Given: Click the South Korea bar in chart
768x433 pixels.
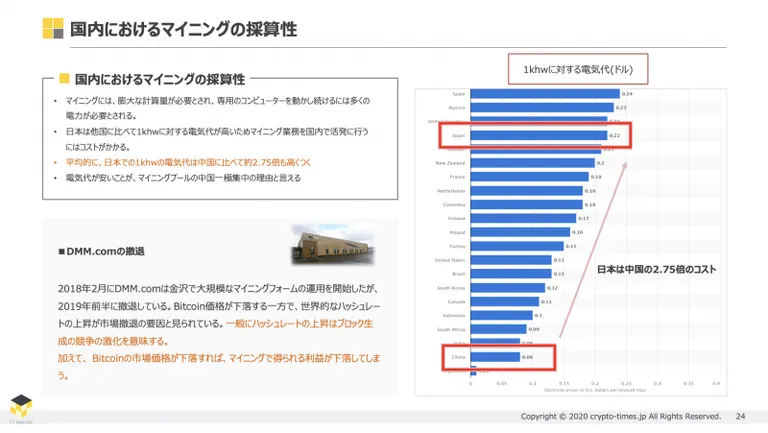Looking at the screenshot, I should [x=507, y=288].
